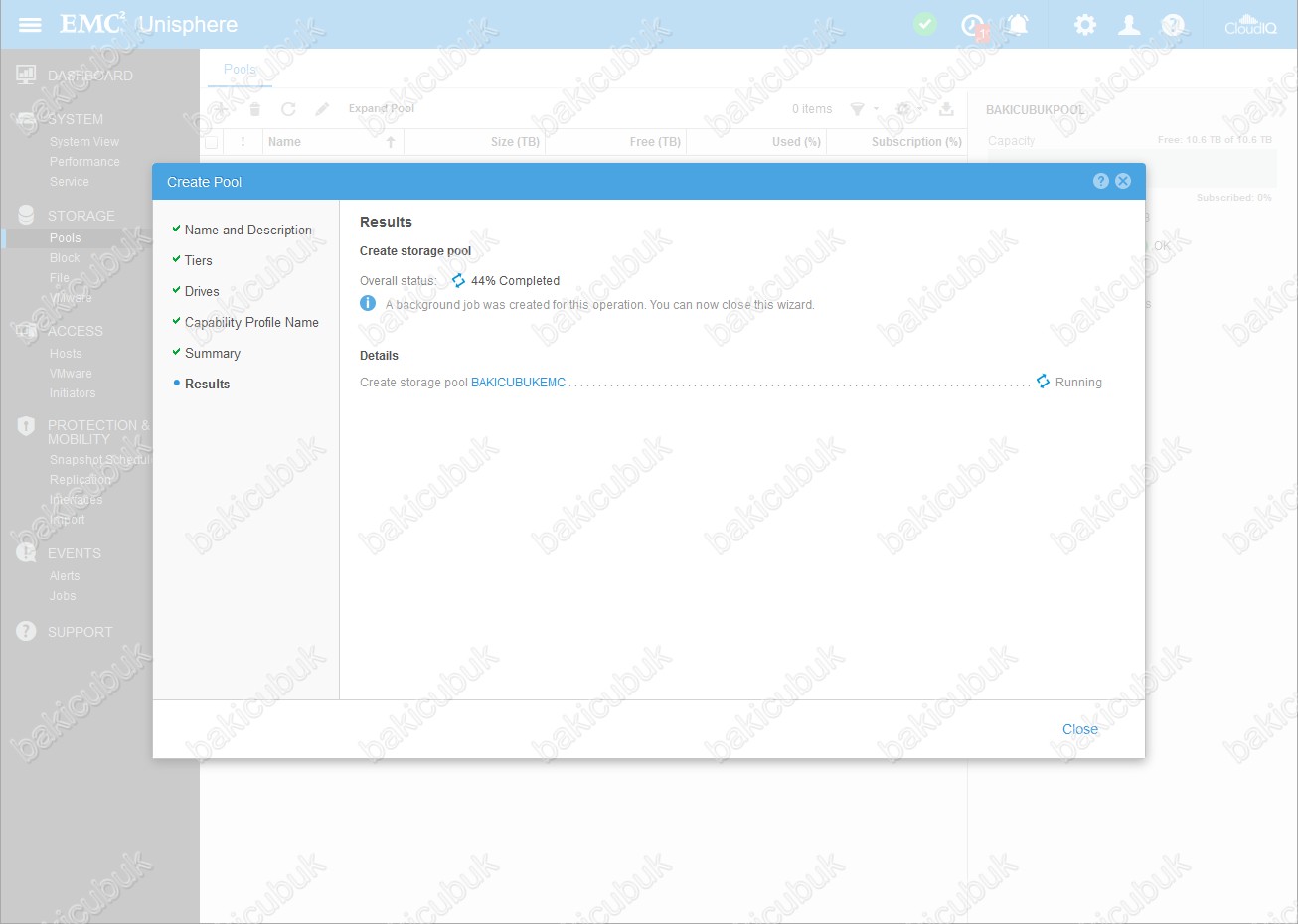Click the Storage database icon in the sidebar
Image resolution: width=1298 pixels, height=924 pixels.
click(26, 215)
